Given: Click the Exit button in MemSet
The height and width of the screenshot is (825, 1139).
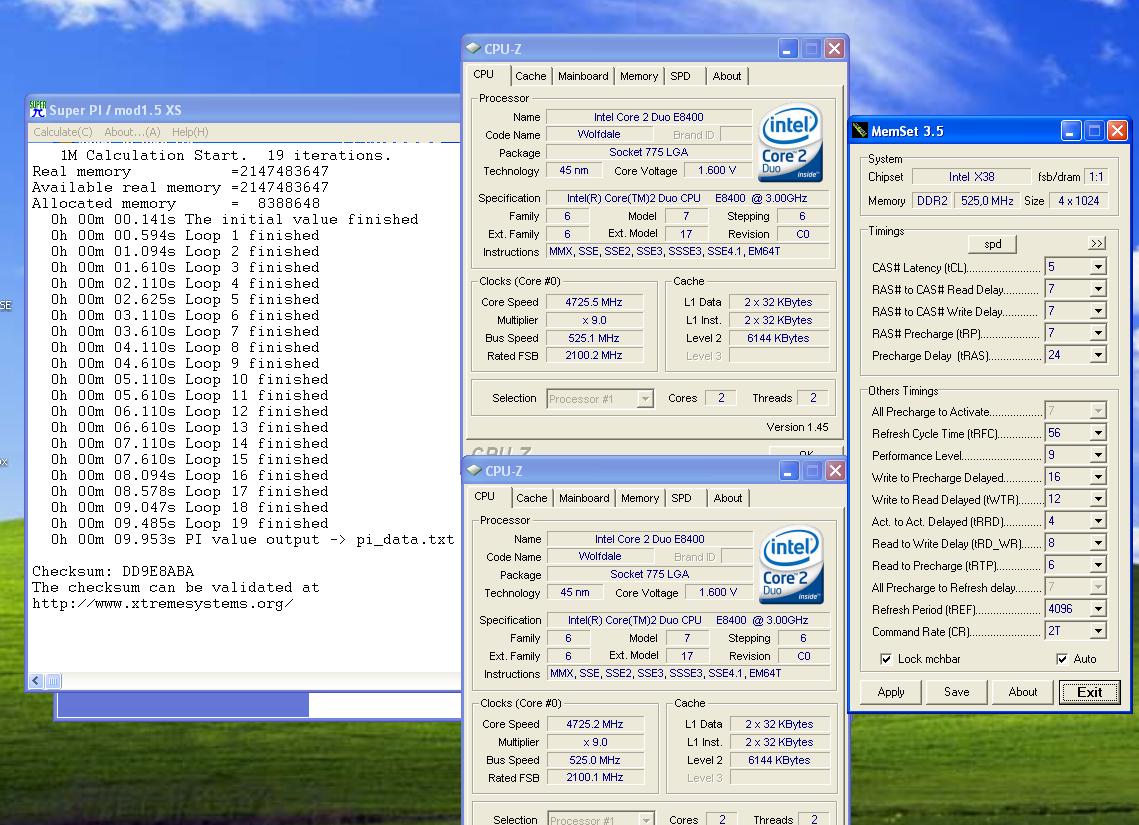Looking at the screenshot, I should (x=1090, y=692).
